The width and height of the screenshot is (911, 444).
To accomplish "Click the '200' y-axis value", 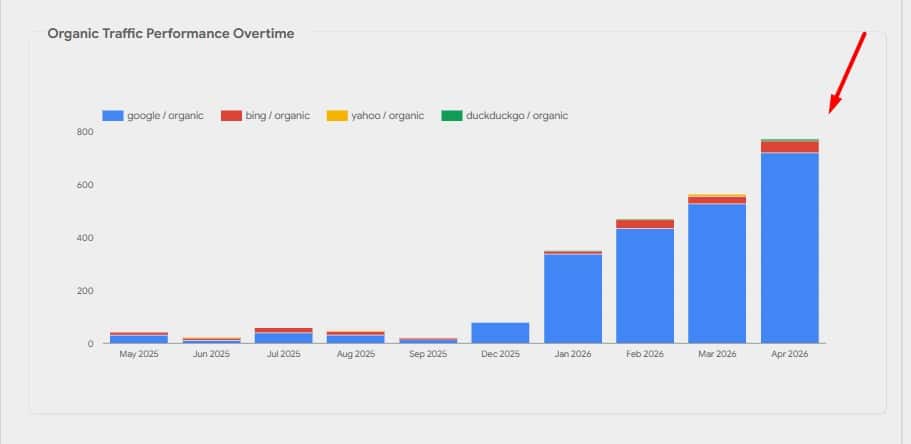I will (x=85, y=291).
